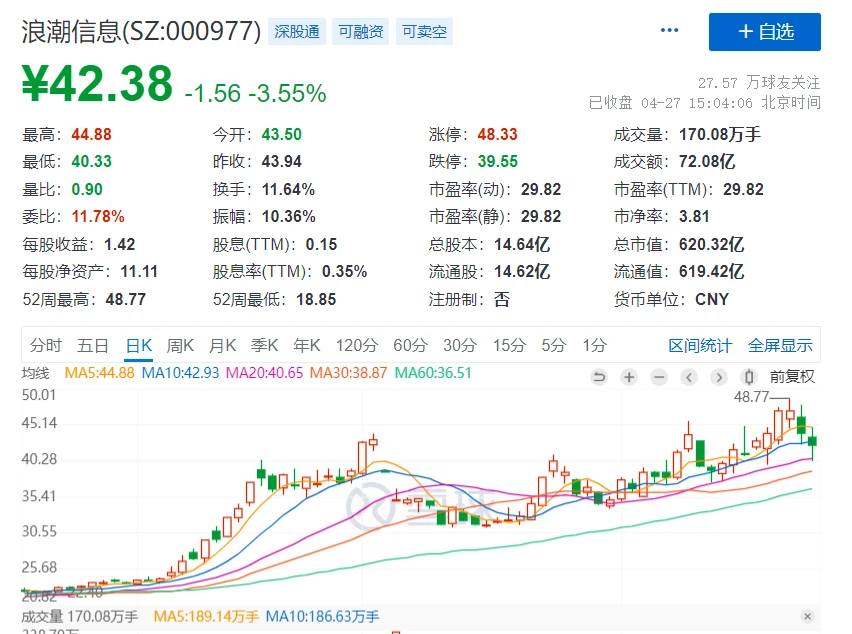Toggle the MA60 moving average legend
This screenshot has width=852, height=634.
433,373
